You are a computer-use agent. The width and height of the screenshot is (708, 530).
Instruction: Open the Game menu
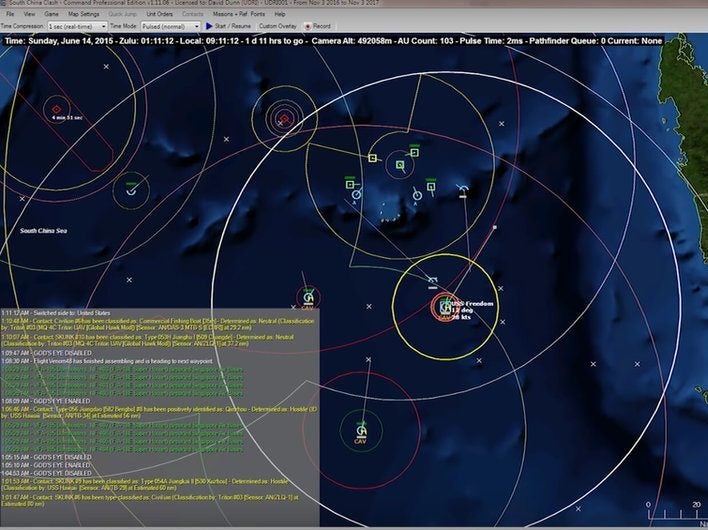click(50, 15)
